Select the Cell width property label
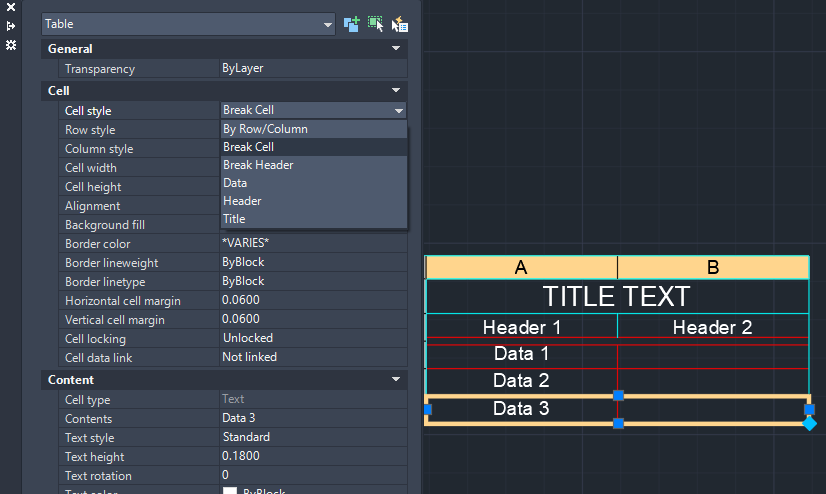The height and width of the screenshot is (494, 826). click(91, 168)
